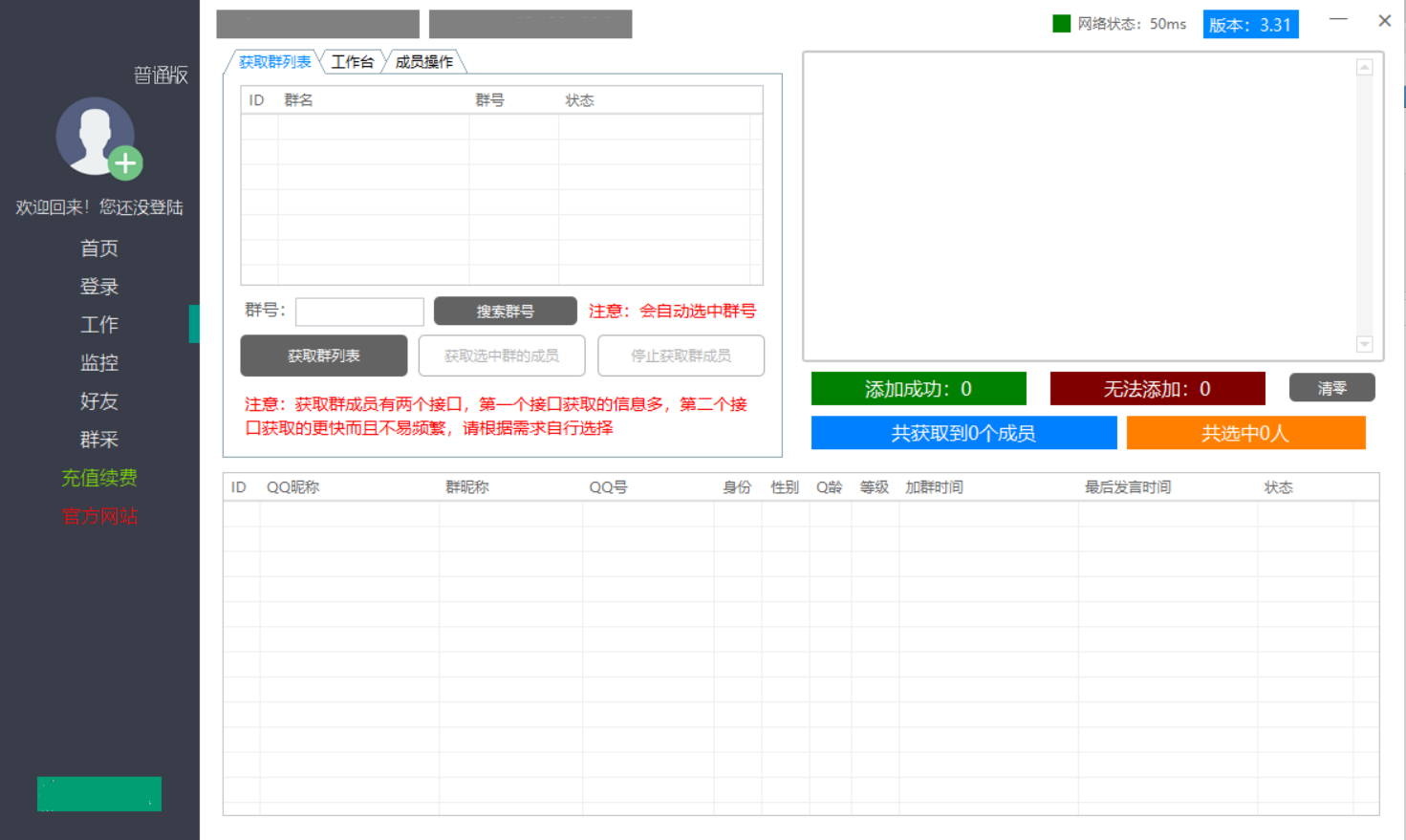Screen dimensions: 1406x840
Task: Click the user avatar with plus badge
Action: (x=97, y=138)
